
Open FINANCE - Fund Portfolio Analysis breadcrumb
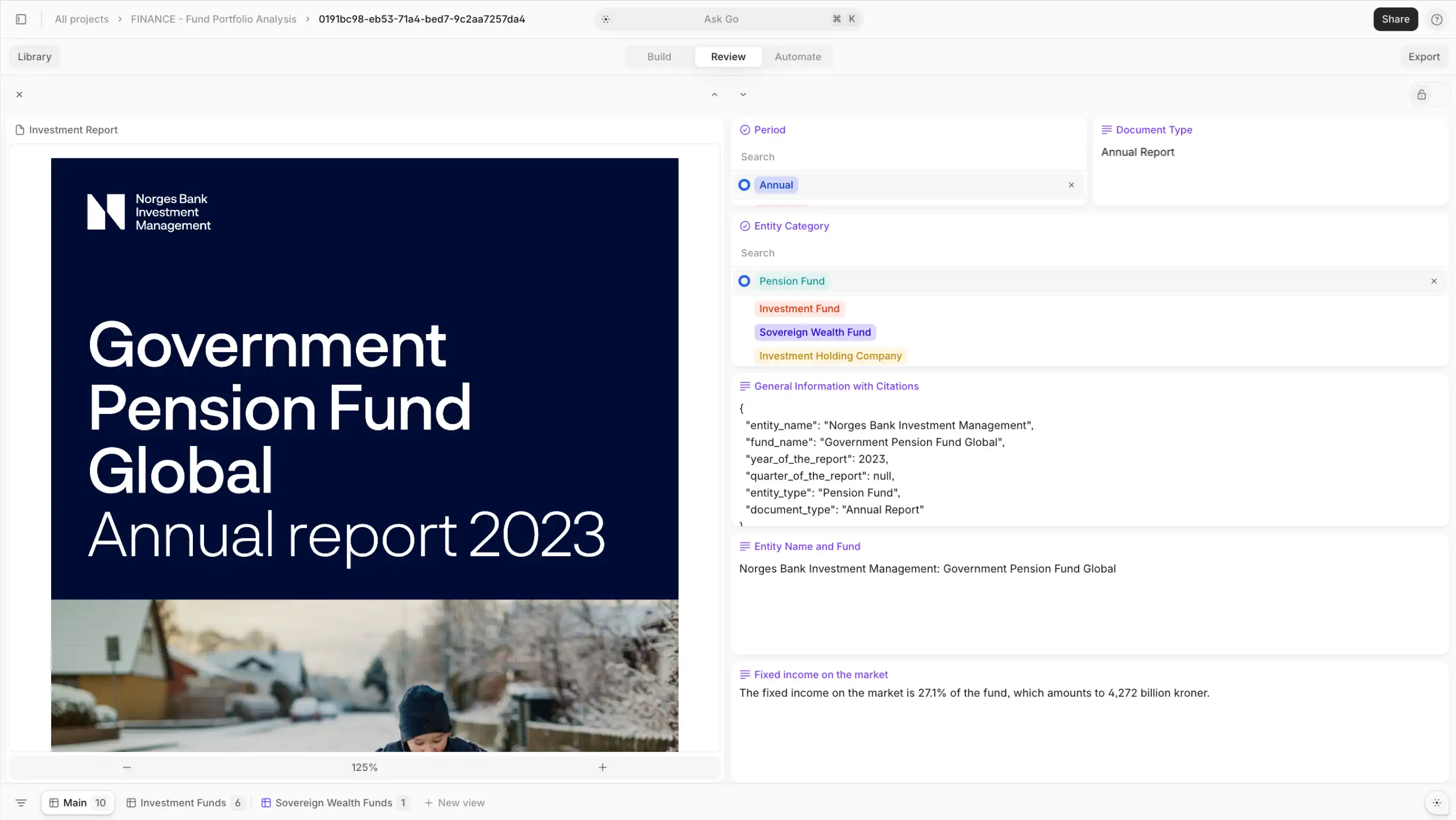214,19
